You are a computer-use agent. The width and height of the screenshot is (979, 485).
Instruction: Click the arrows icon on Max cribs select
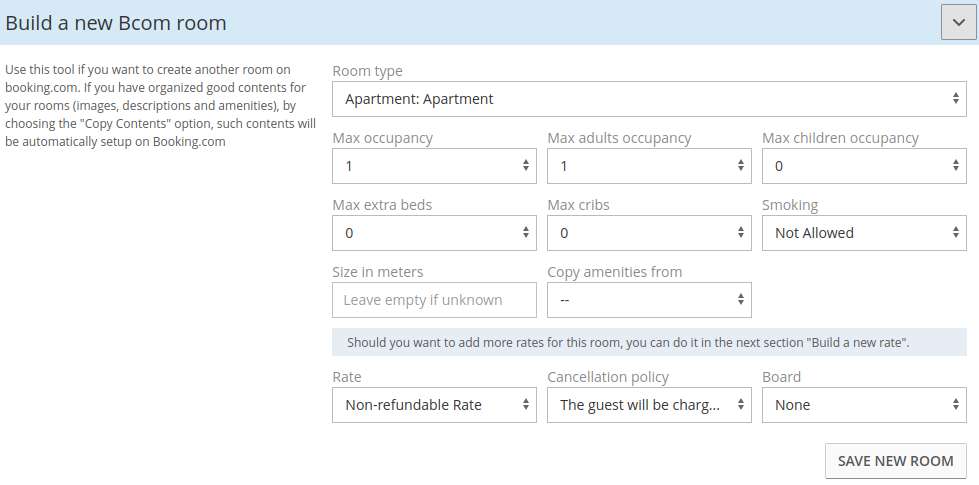pos(740,233)
